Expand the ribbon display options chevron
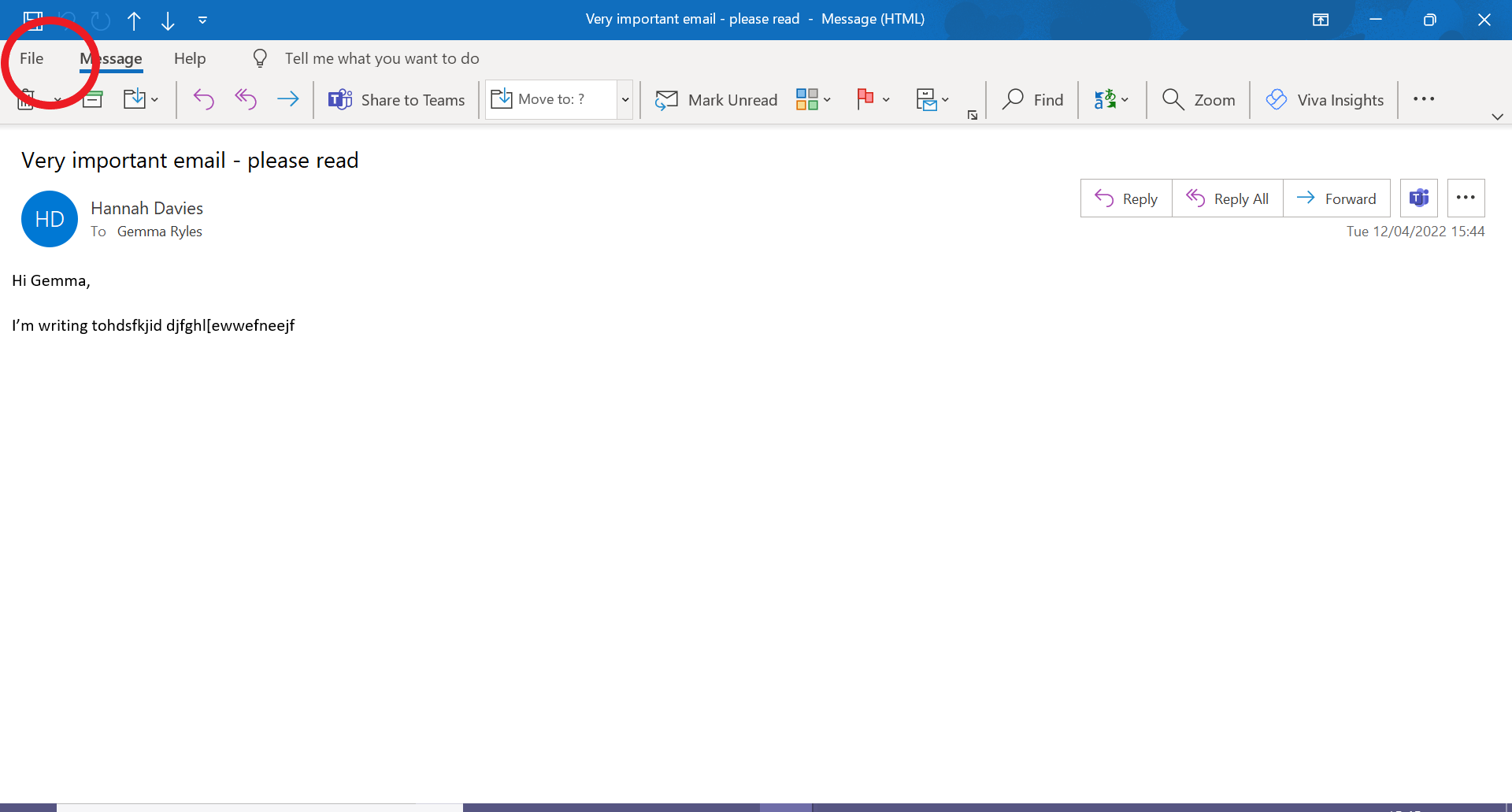Image resolution: width=1512 pixels, height=812 pixels. (x=1497, y=117)
